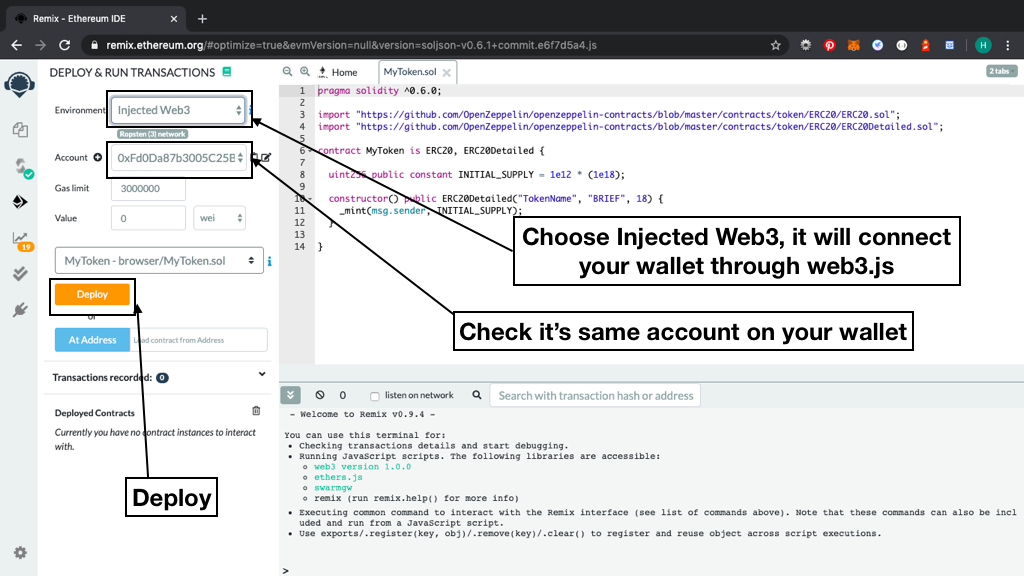
Task: Click the Deployed Contracts heading
Action: [x=95, y=413]
